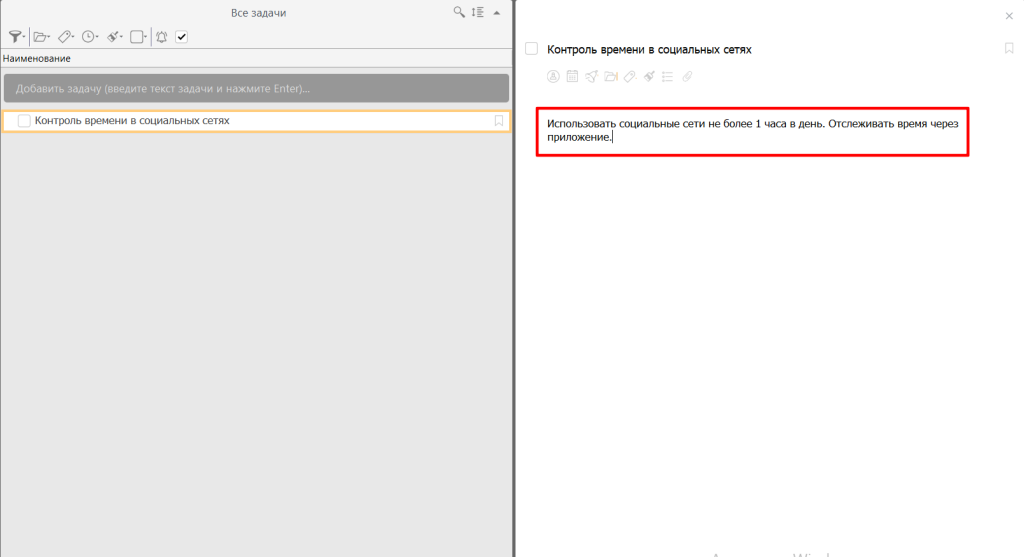Screen dimensions: 1024x557
Task: Click the bell reminder icon in detail pane
Action: tap(591, 76)
